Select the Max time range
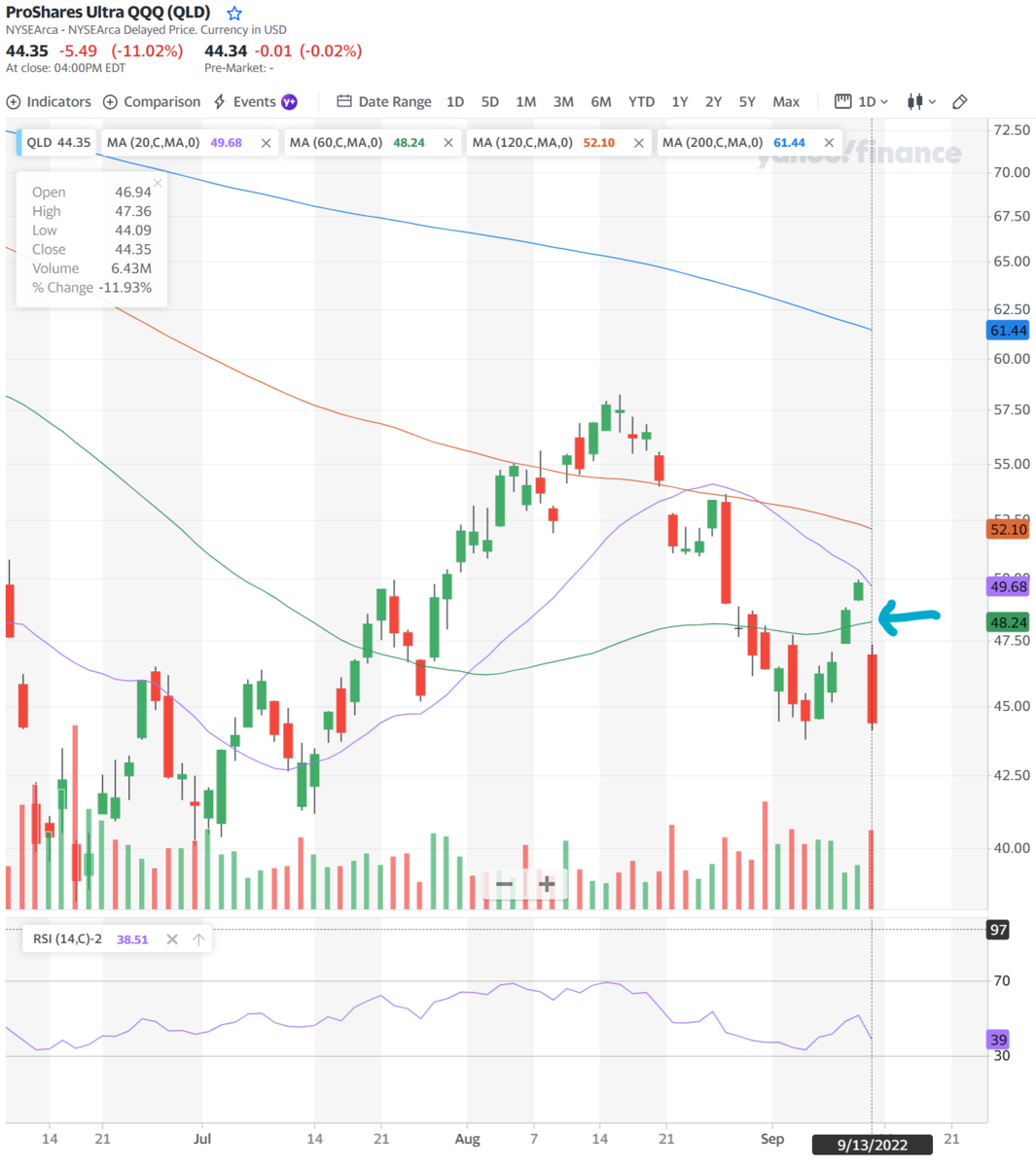The height and width of the screenshot is (1167, 1036). click(786, 102)
